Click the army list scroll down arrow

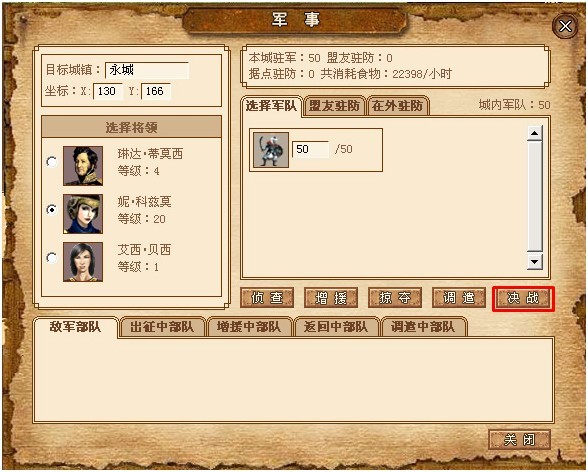[535, 262]
